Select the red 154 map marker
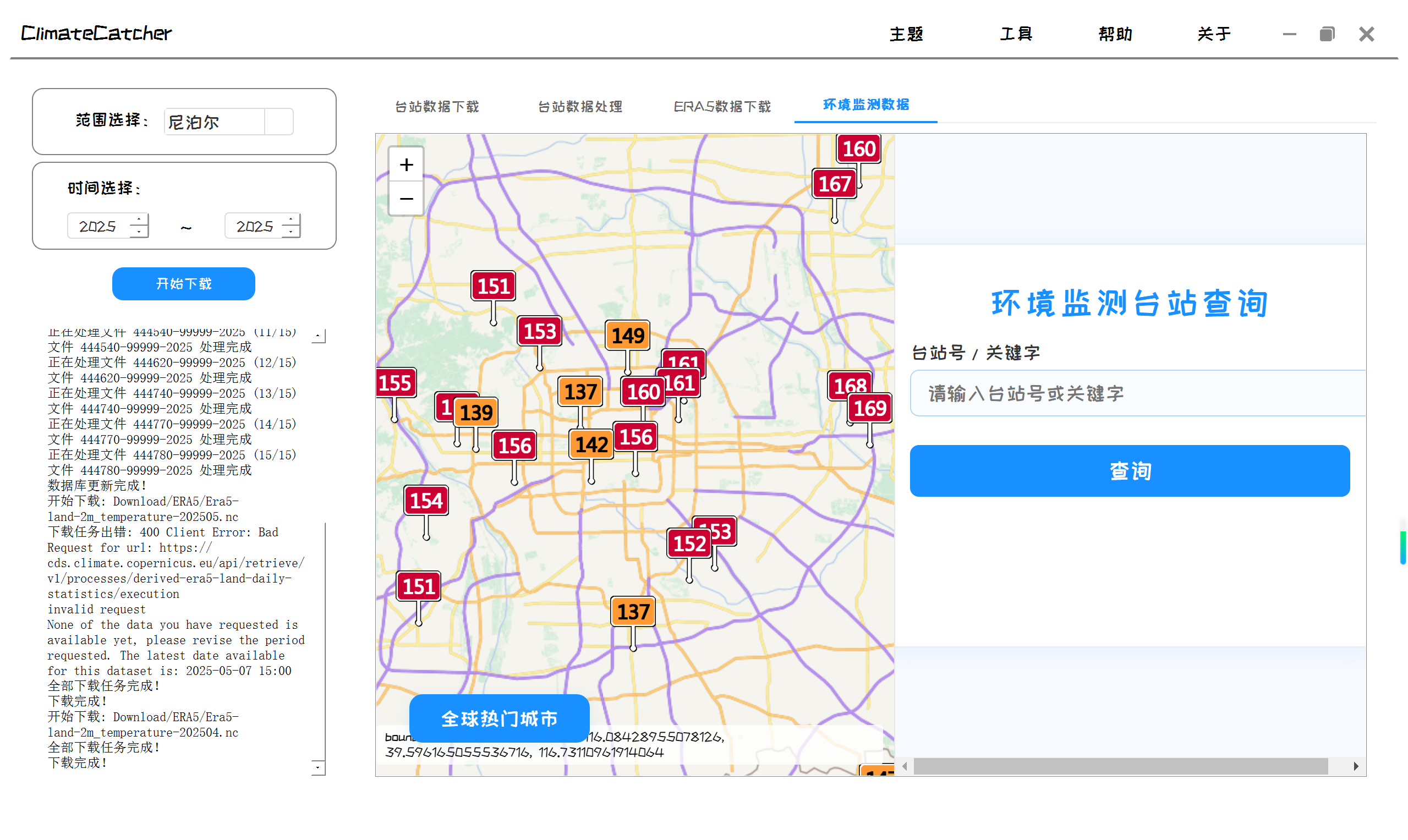 pos(426,501)
